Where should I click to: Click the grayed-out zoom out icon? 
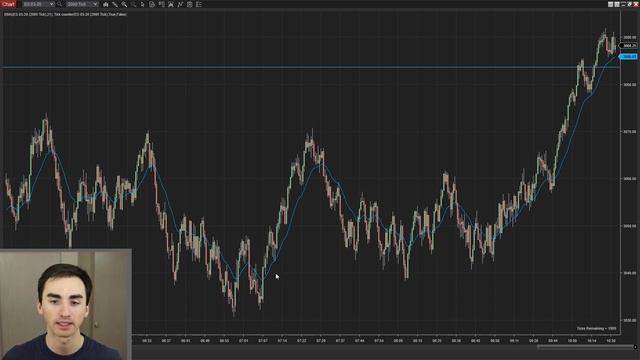point(133,4)
